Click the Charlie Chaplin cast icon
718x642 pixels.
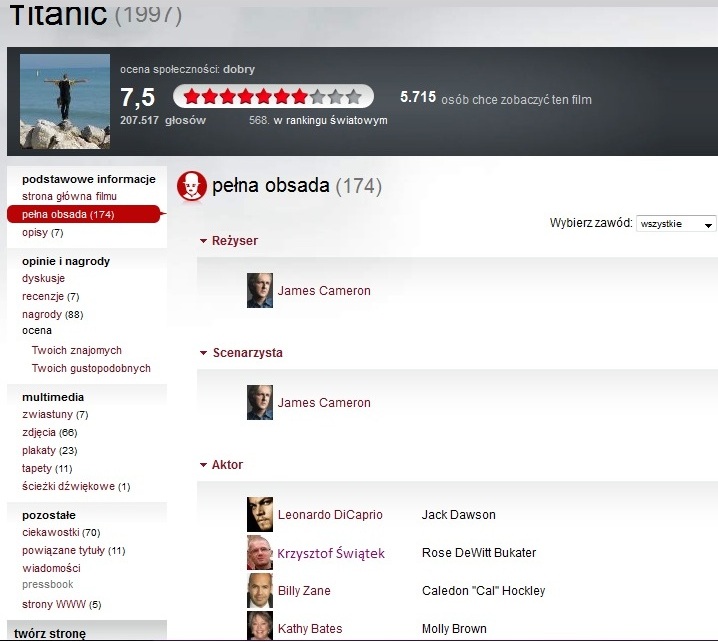pyautogui.click(x=192, y=186)
